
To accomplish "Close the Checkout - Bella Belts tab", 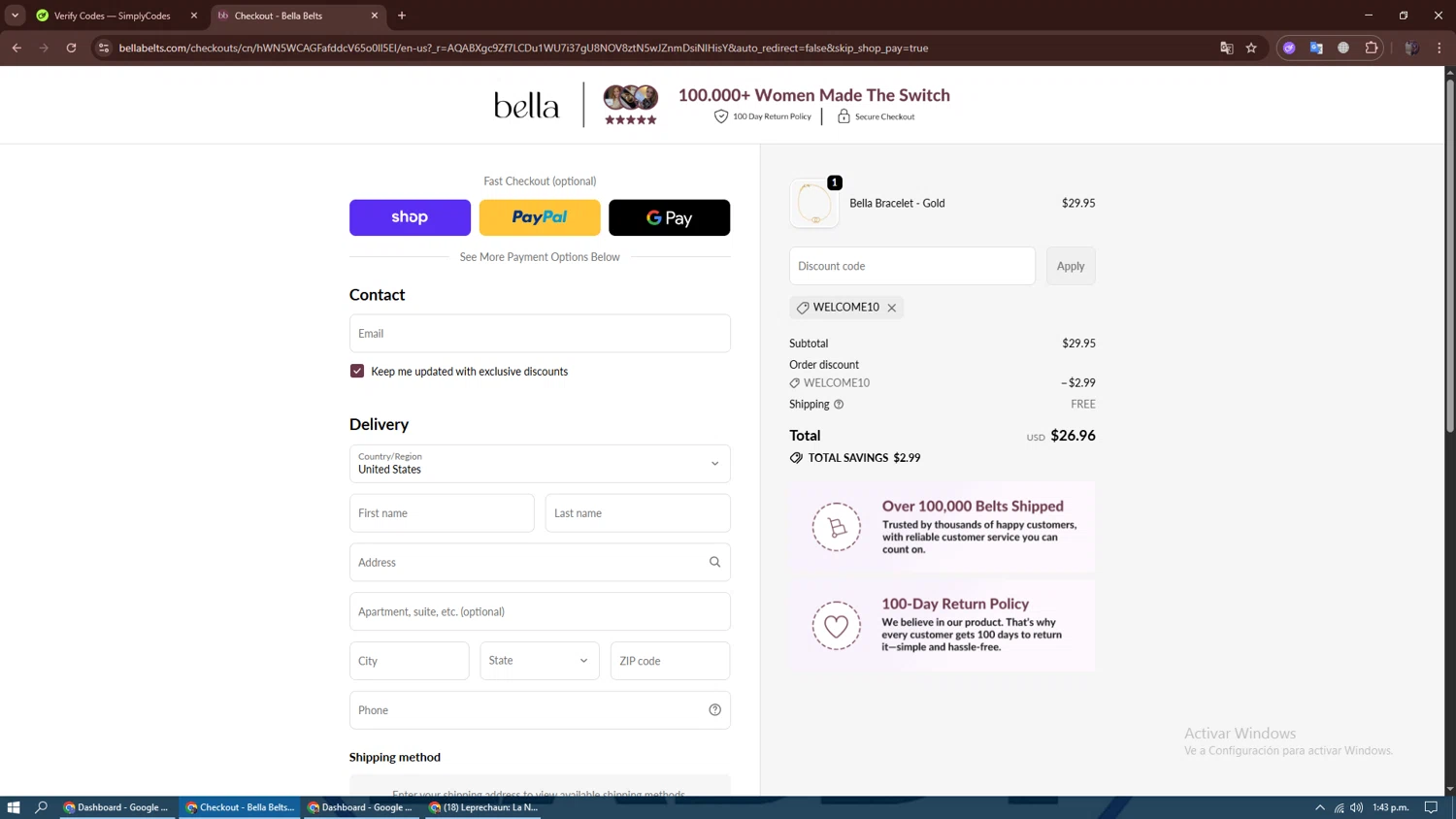I will click(375, 16).
